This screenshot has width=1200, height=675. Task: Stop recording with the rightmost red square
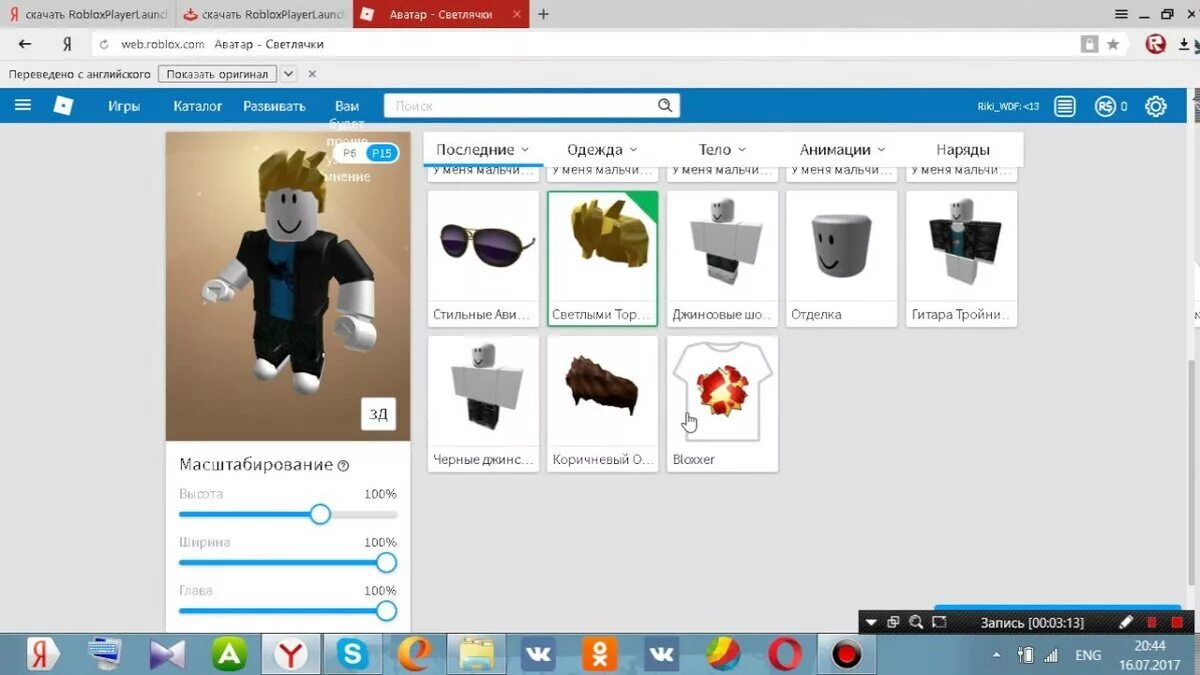[1175, 622]
